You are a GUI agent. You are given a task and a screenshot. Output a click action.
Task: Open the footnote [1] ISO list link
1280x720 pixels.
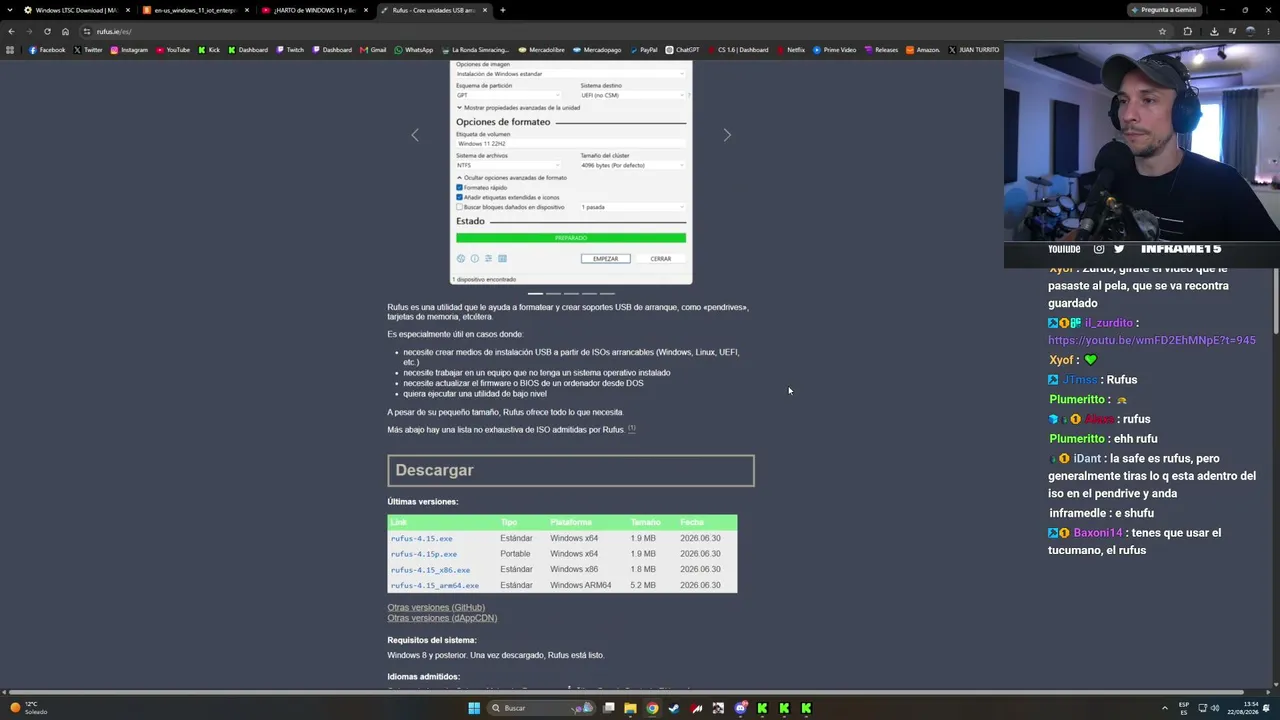[632, 429]
